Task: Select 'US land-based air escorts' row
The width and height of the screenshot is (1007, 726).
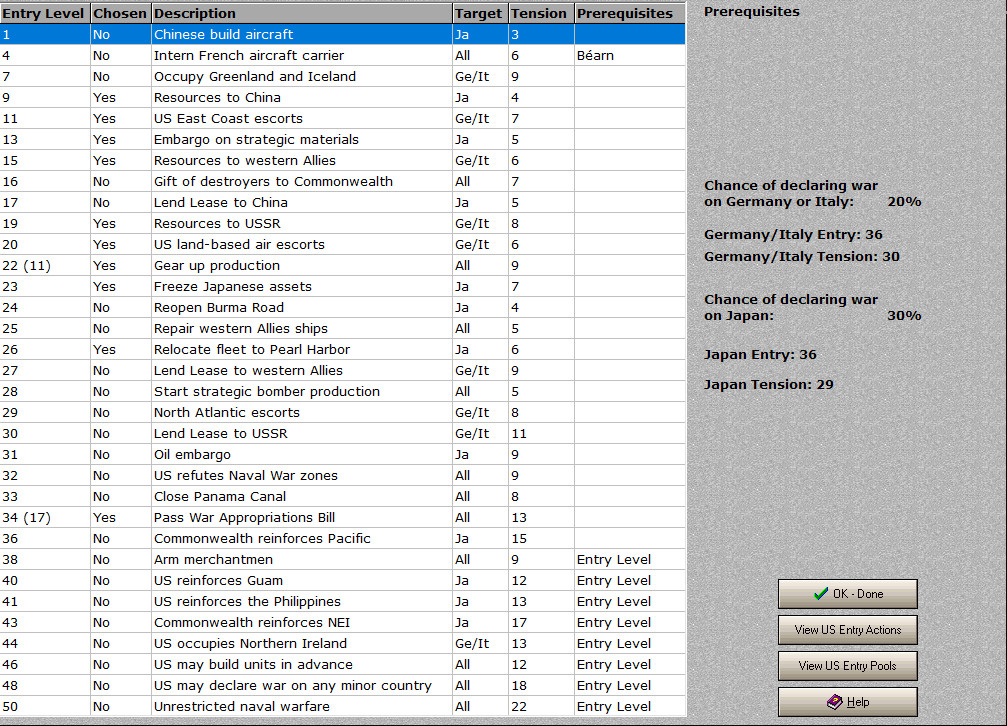Action: (x=342, y=244)
